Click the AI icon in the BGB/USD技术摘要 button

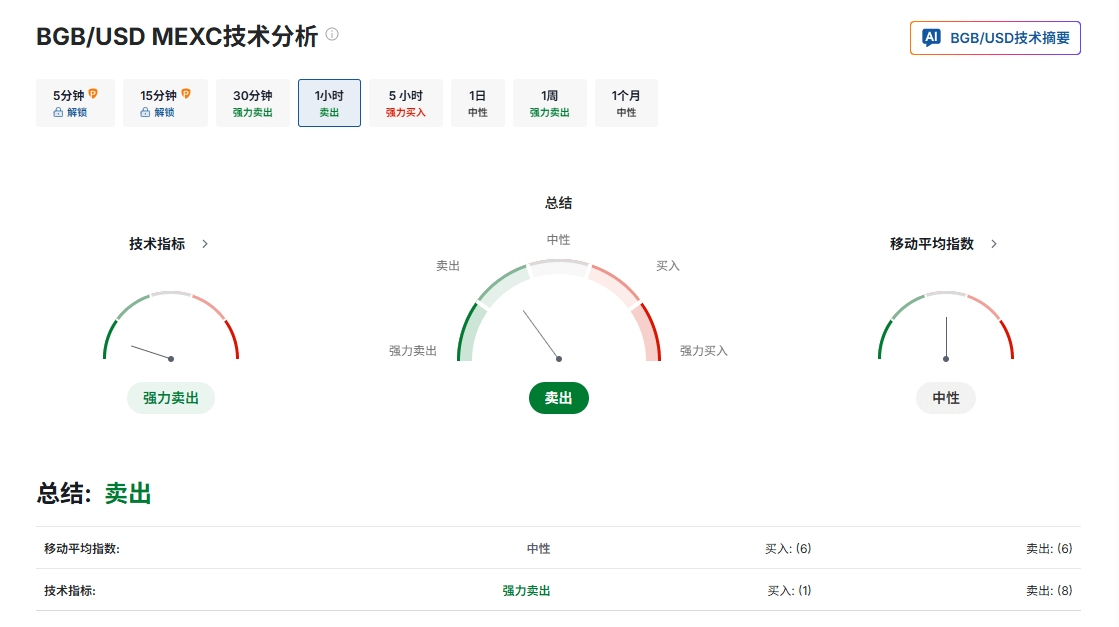(931, 38)
